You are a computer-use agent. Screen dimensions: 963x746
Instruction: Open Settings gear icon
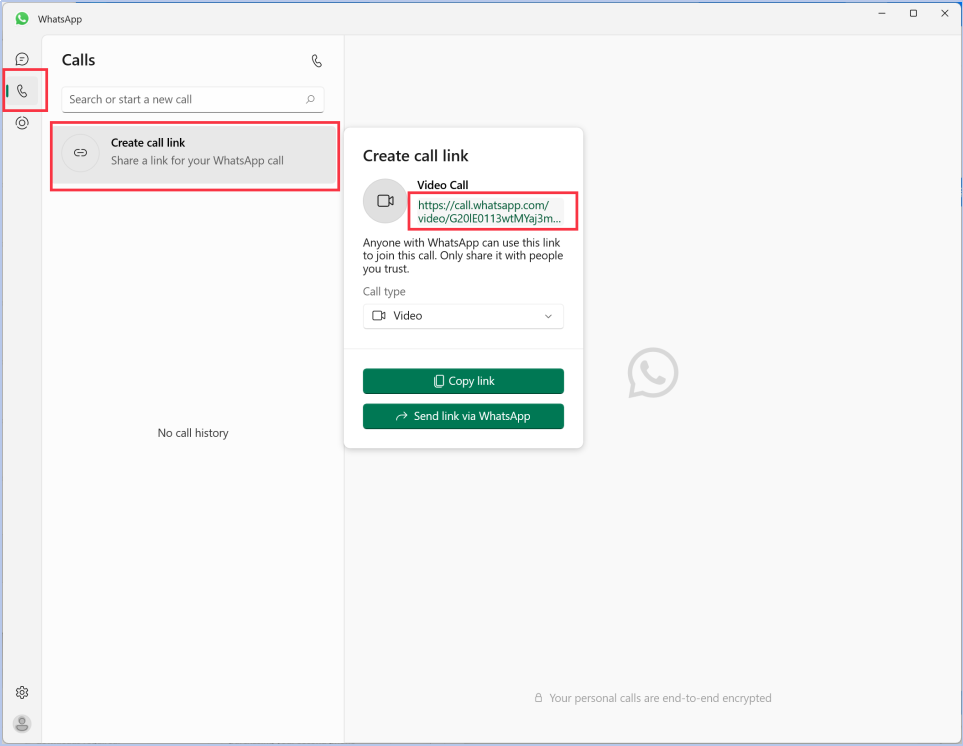(x=22, y=692)
